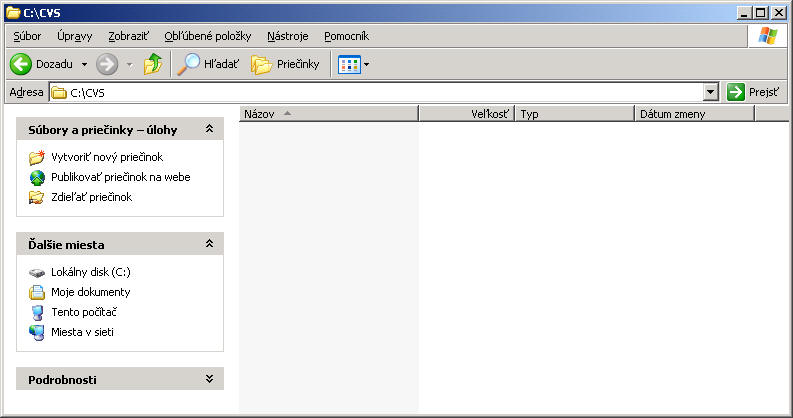Sort by the Typ column header

pyautogui.click(x=575, y=114)
